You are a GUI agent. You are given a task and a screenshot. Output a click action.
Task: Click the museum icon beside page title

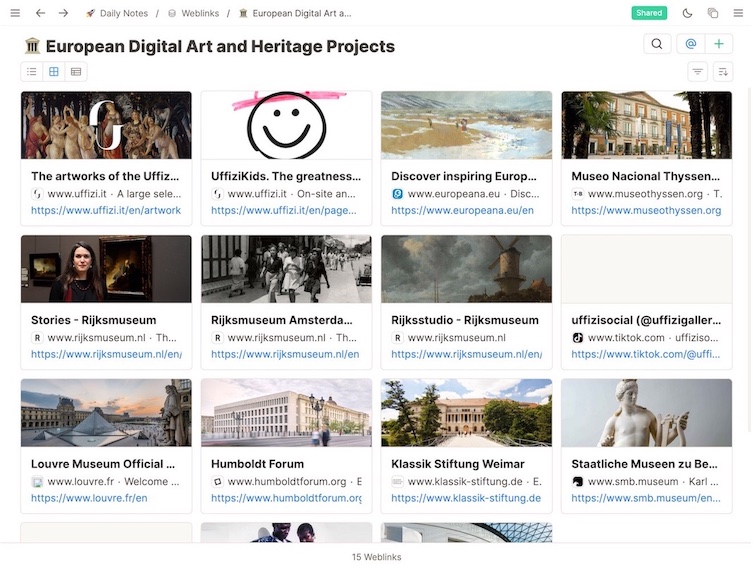32,46
